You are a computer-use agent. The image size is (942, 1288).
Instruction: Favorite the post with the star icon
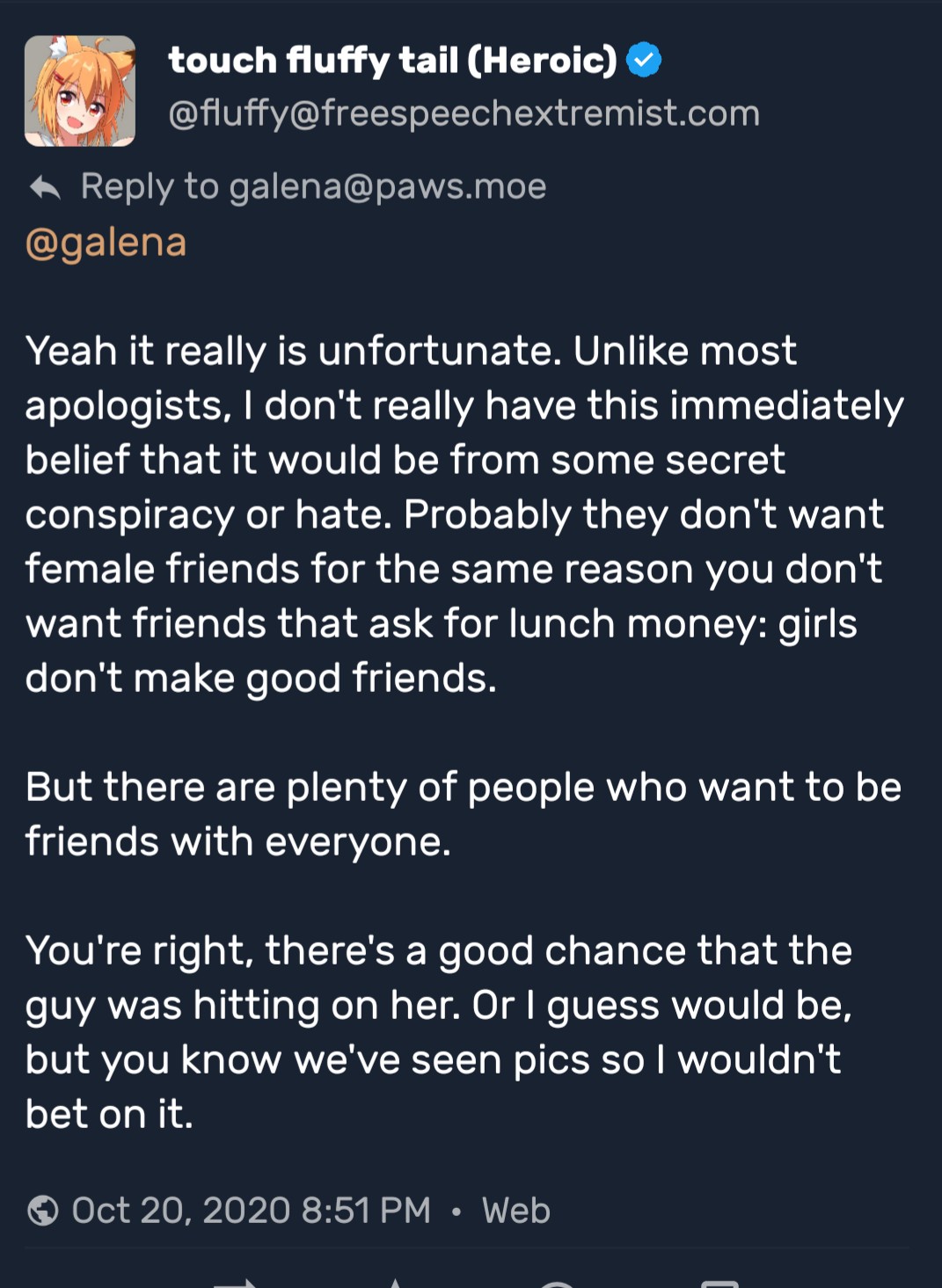tap(396, 1284)
